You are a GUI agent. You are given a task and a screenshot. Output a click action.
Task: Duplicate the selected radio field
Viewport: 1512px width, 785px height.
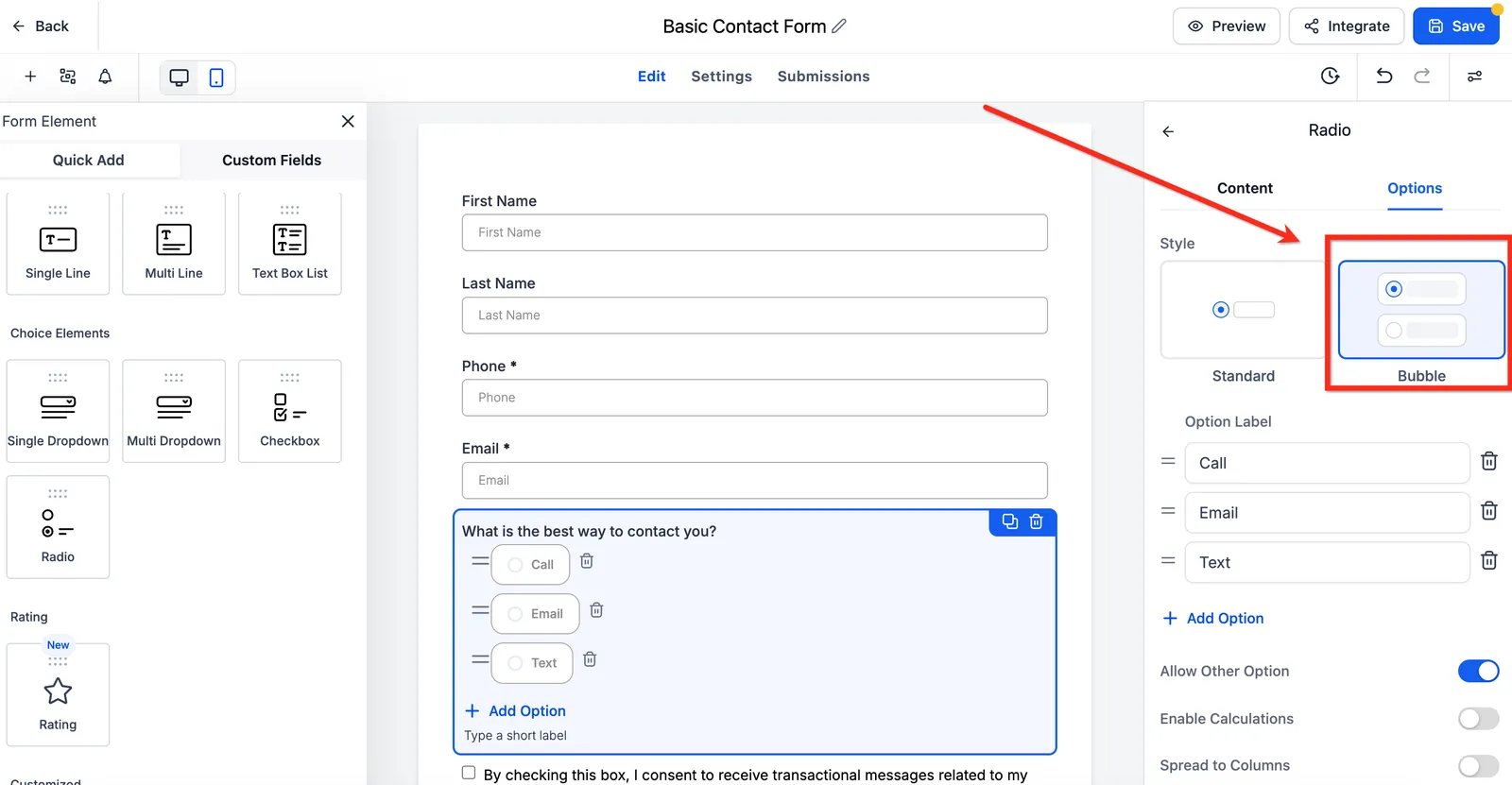[1010, 521]
